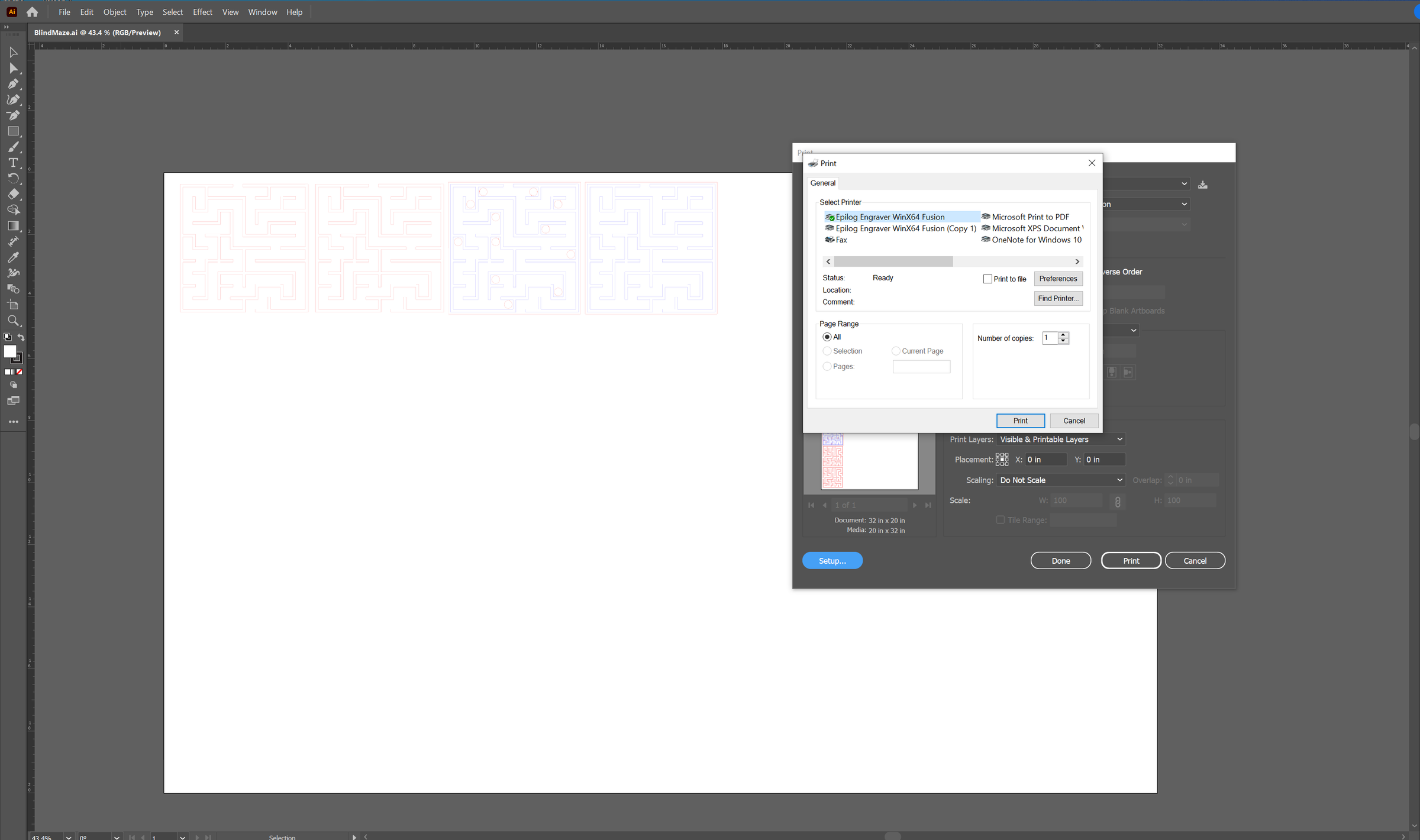Image resolution: width=1420 pixels, height=840 pixels.
Task: Click the blue Setup... button
Action: click(x=832, y=561)
